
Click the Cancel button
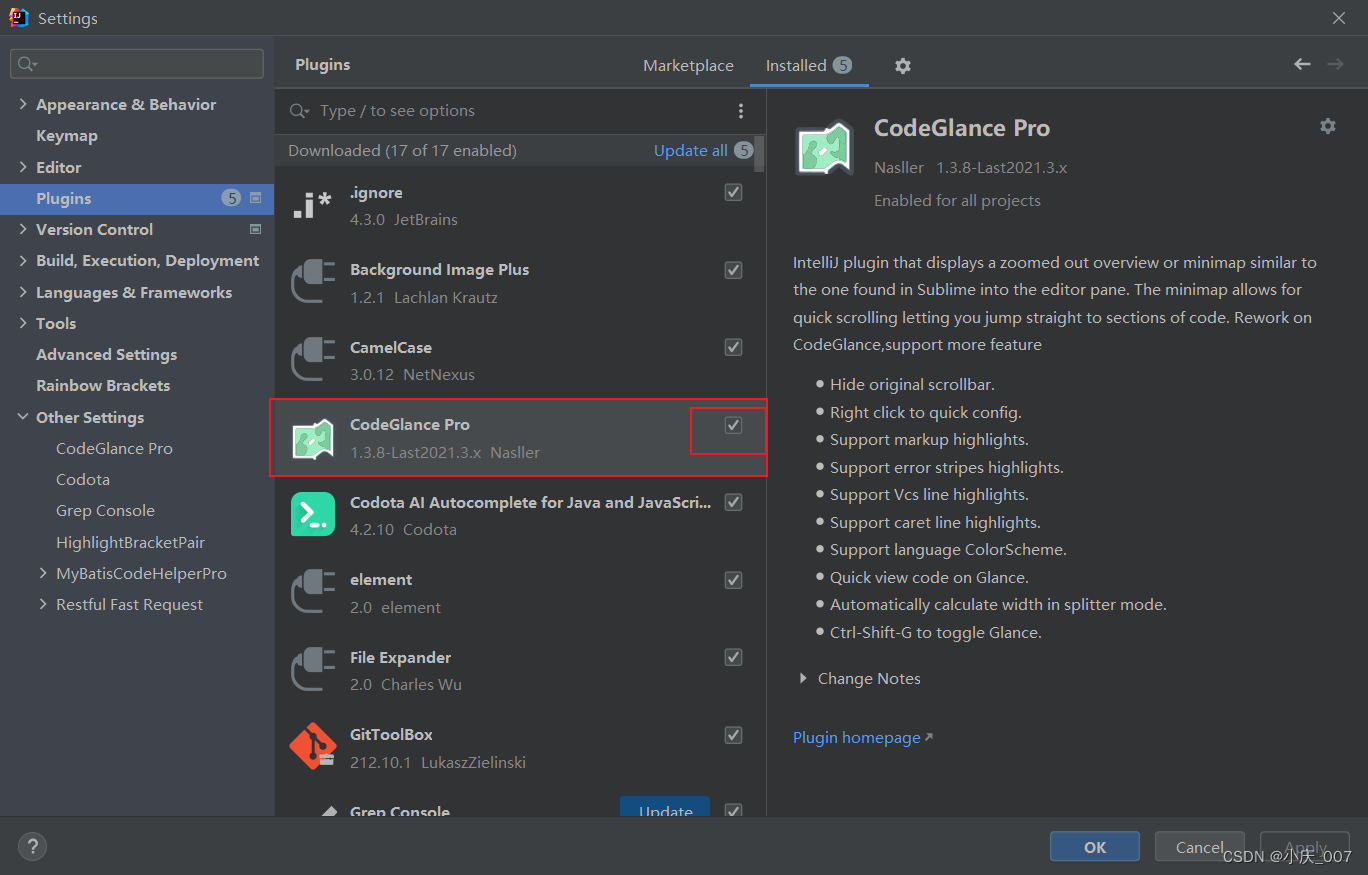point(1200,846)
